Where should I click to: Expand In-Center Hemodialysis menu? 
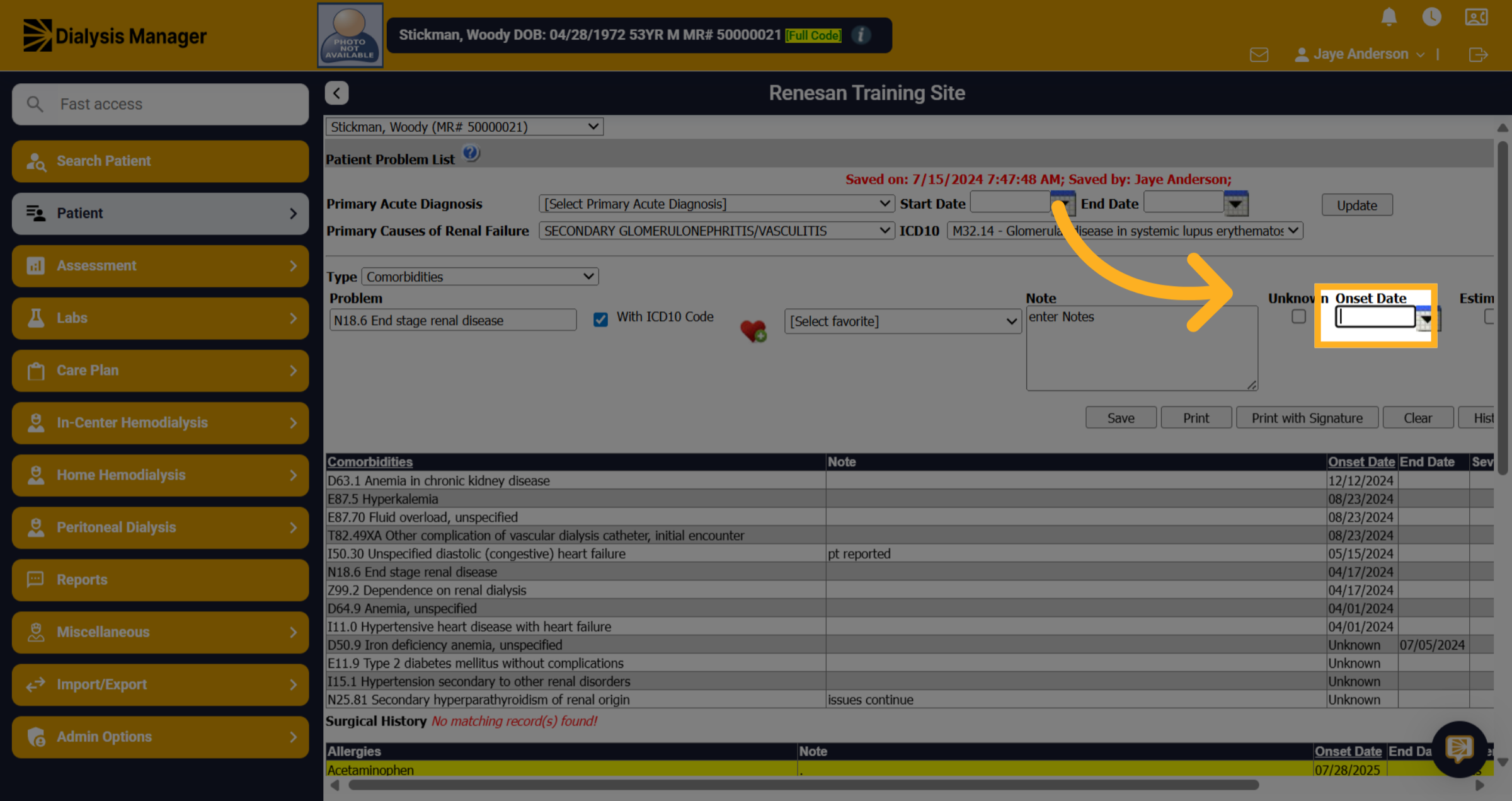pos(160,423)
